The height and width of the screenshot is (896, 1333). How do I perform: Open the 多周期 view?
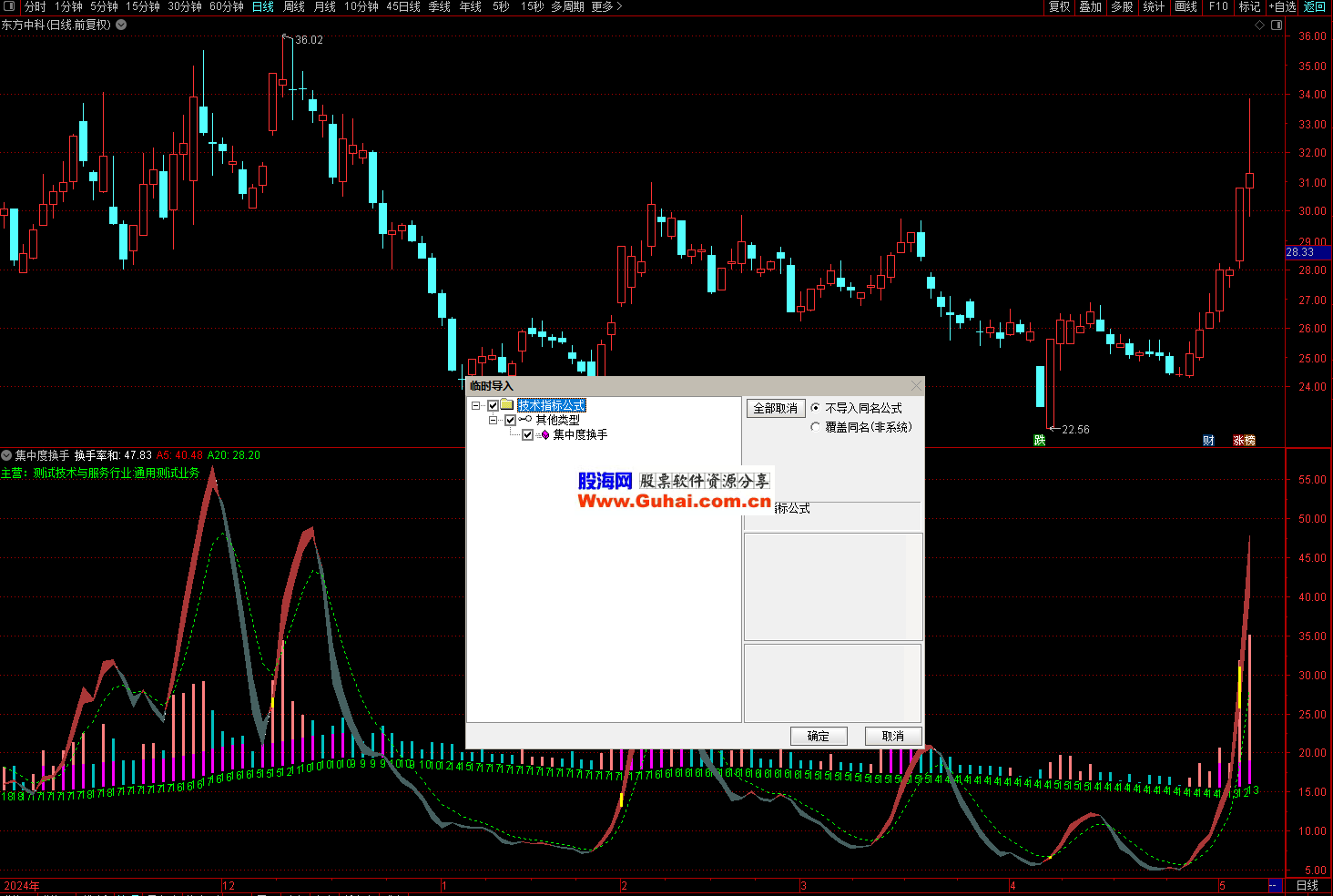click(x=567, y=6)
